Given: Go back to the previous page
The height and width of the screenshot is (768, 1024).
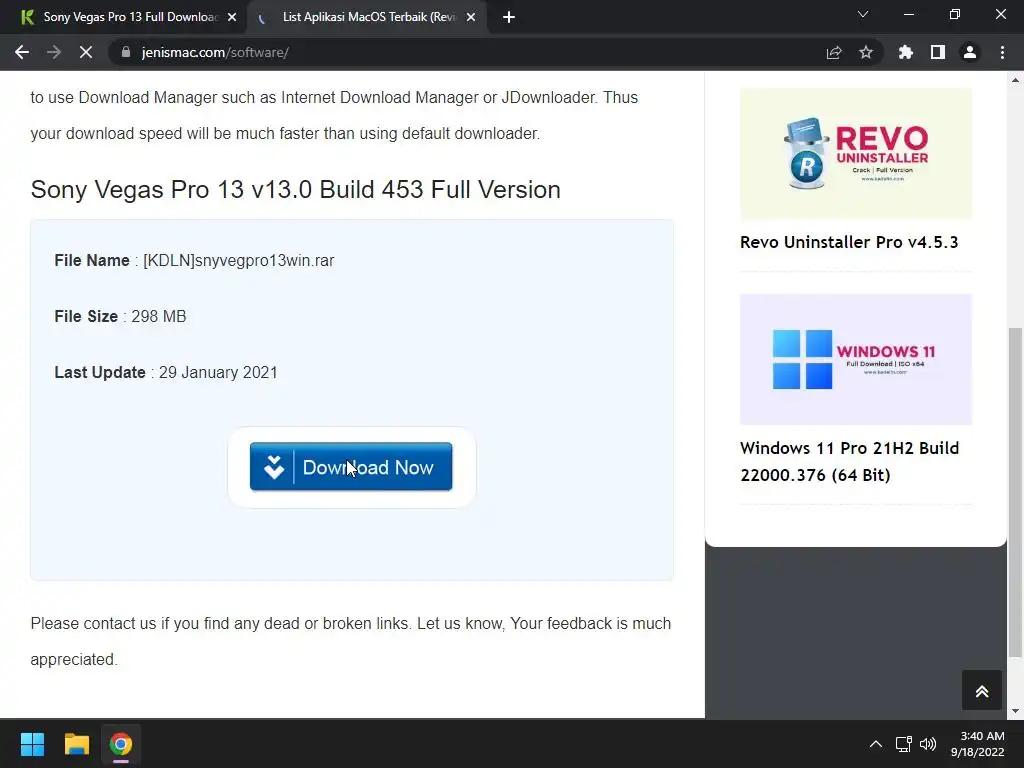Looking at the screenshot, I should pos(22,52).
